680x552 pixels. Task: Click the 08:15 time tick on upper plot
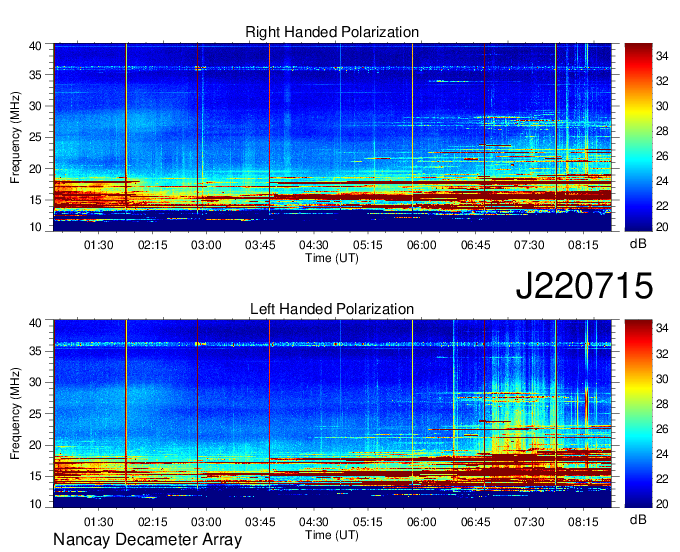click(x=583, y=245)
